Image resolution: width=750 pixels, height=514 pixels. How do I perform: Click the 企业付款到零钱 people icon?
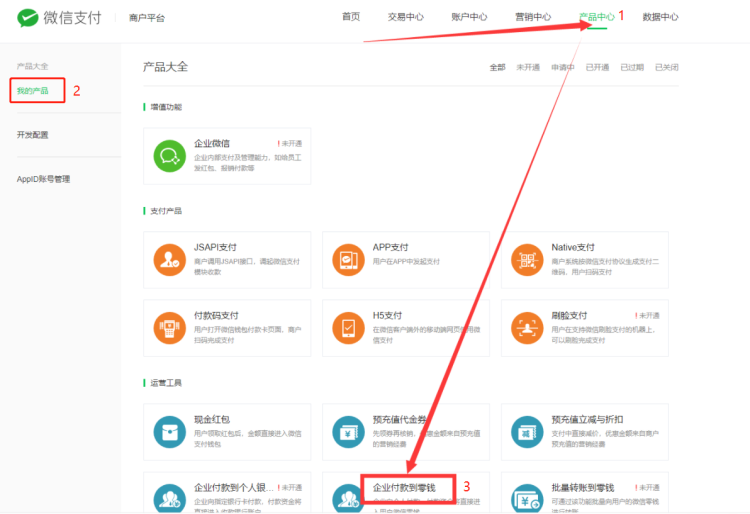(x=347, y=499)
